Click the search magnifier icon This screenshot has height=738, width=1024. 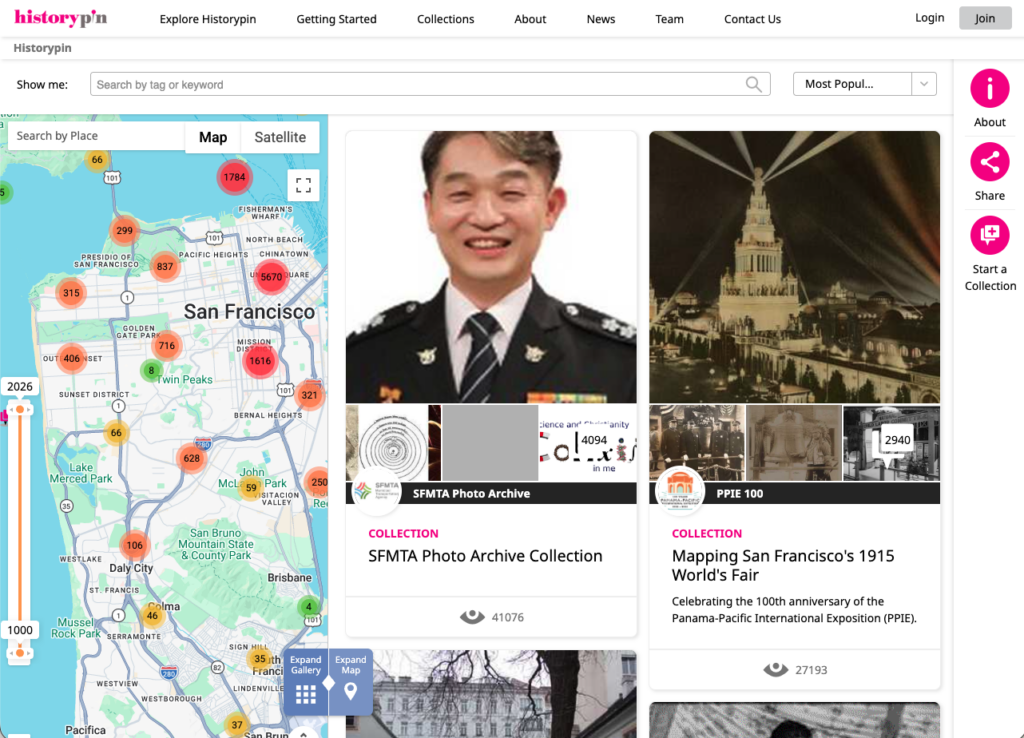pyautogui.click(x=754, y=84)
